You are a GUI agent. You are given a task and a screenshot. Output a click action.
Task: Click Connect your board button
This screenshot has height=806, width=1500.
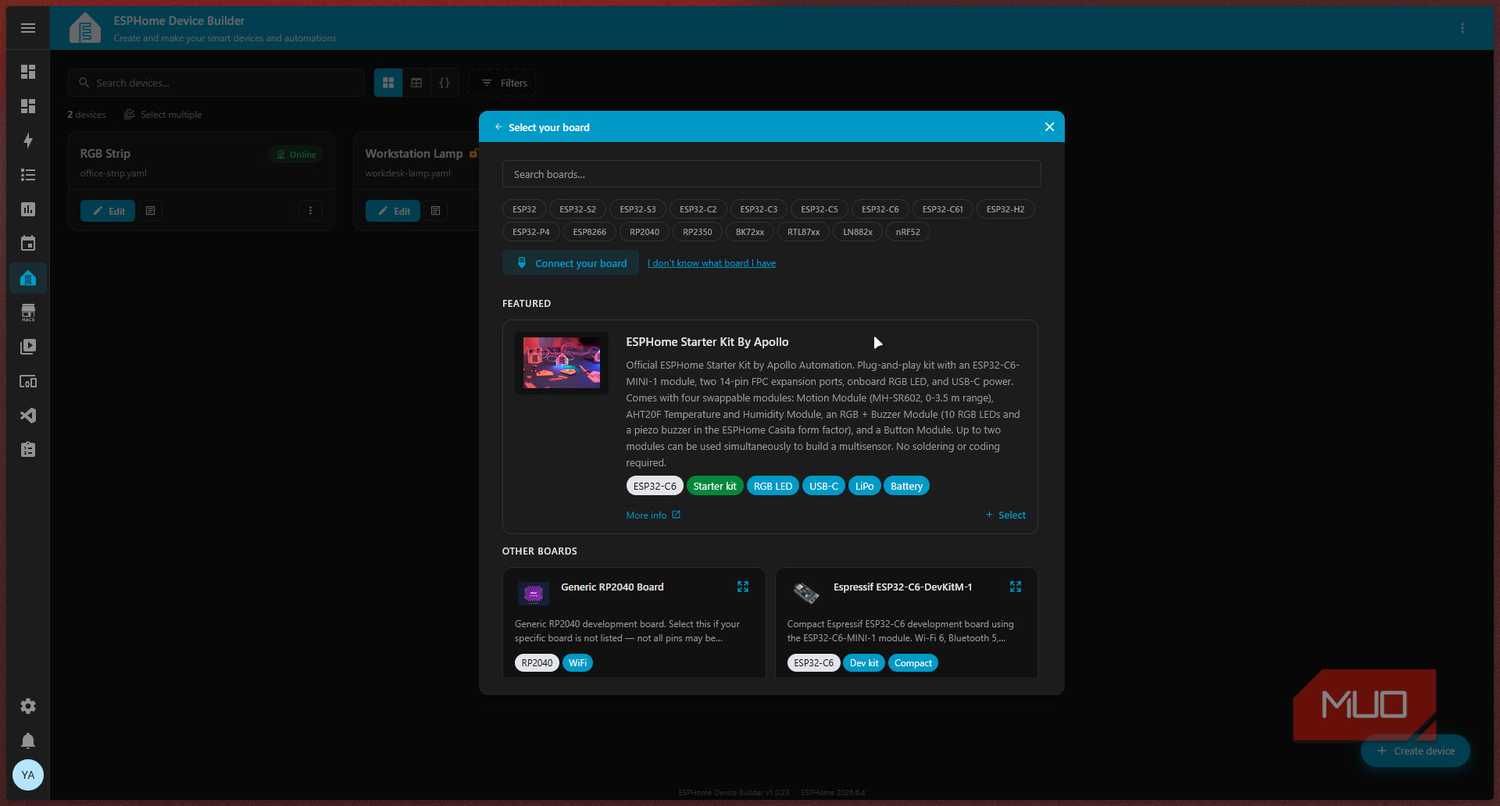tap(571, 263)
